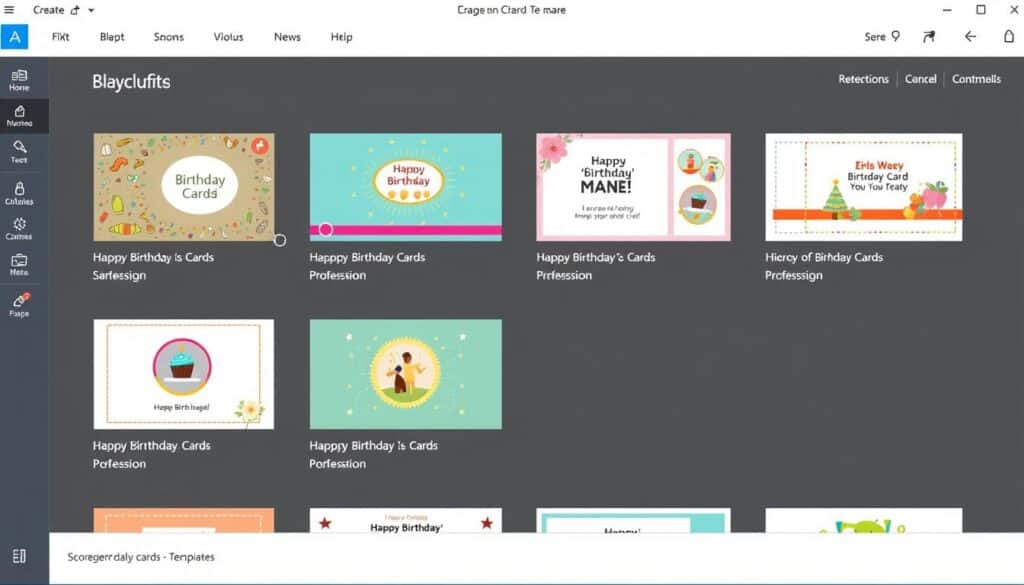Screen dimensions: 1024x585
Task: Click the Cancel button
Action: pyautogui.click(x=920, y=79)
